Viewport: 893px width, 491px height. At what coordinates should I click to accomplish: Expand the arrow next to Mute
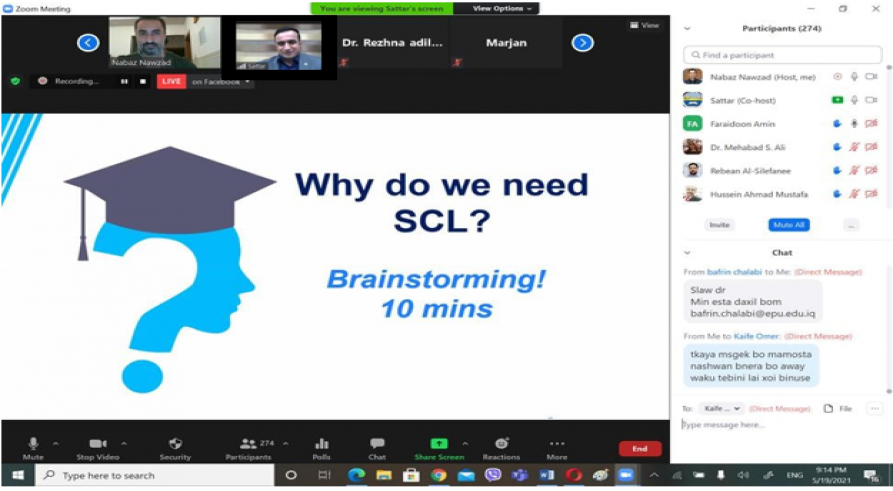tap(56, 443)
